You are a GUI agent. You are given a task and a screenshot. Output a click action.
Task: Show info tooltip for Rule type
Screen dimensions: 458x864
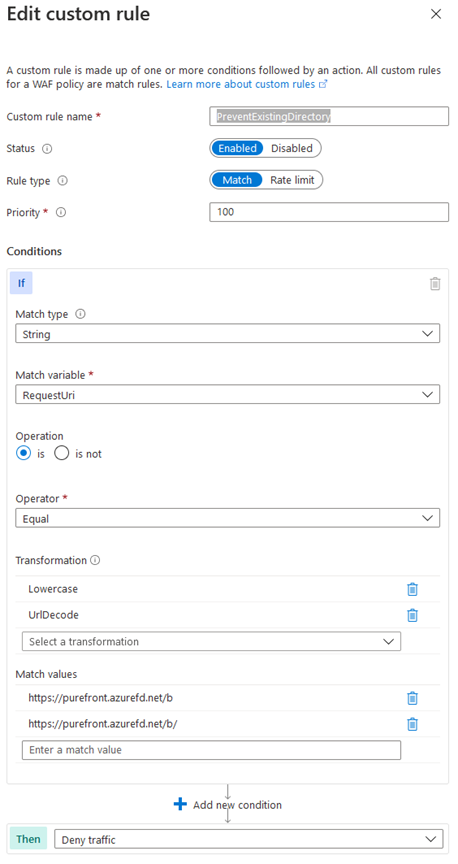pos(63,181)
